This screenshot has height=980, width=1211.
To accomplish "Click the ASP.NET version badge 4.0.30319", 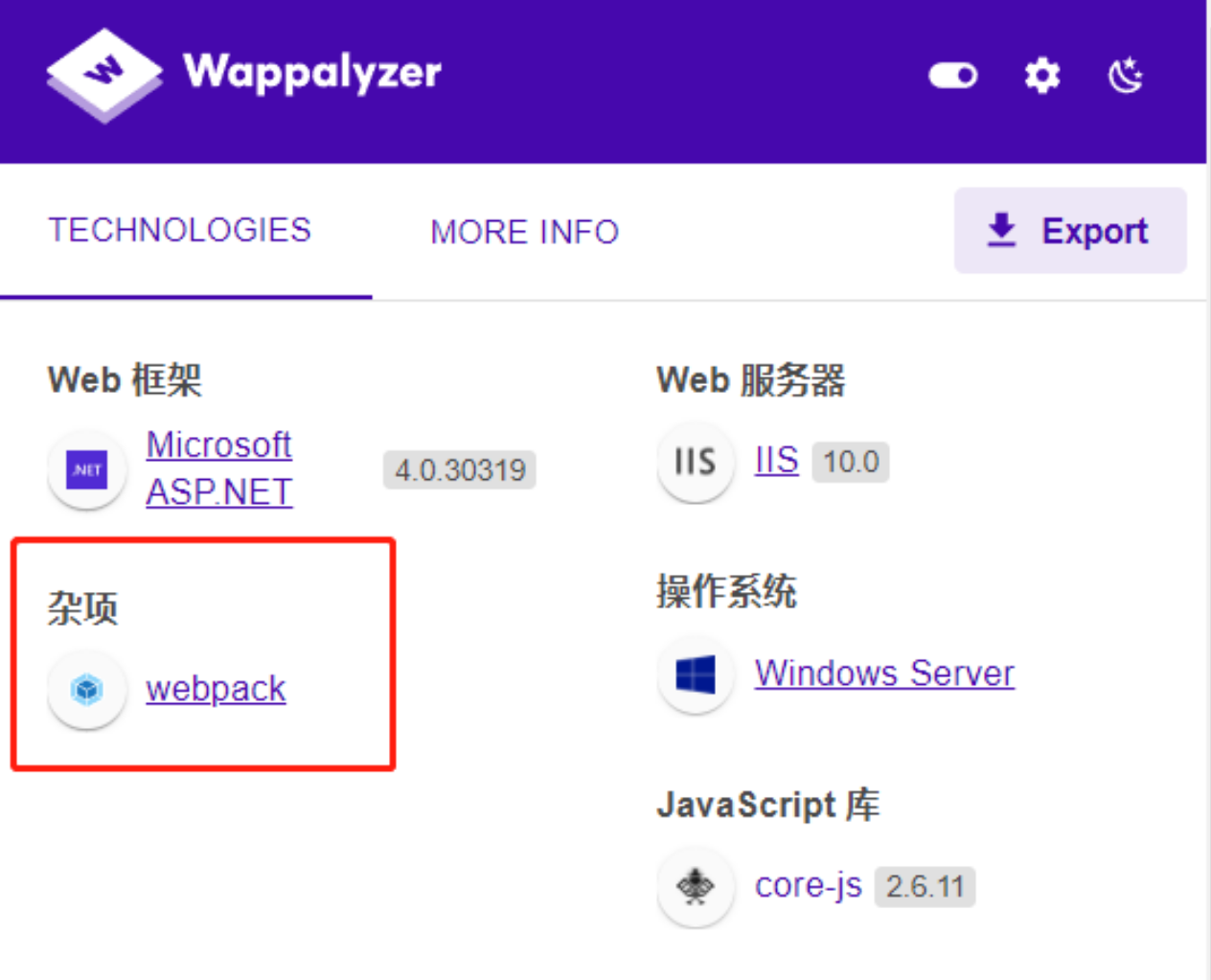I will tap(459, 469).
